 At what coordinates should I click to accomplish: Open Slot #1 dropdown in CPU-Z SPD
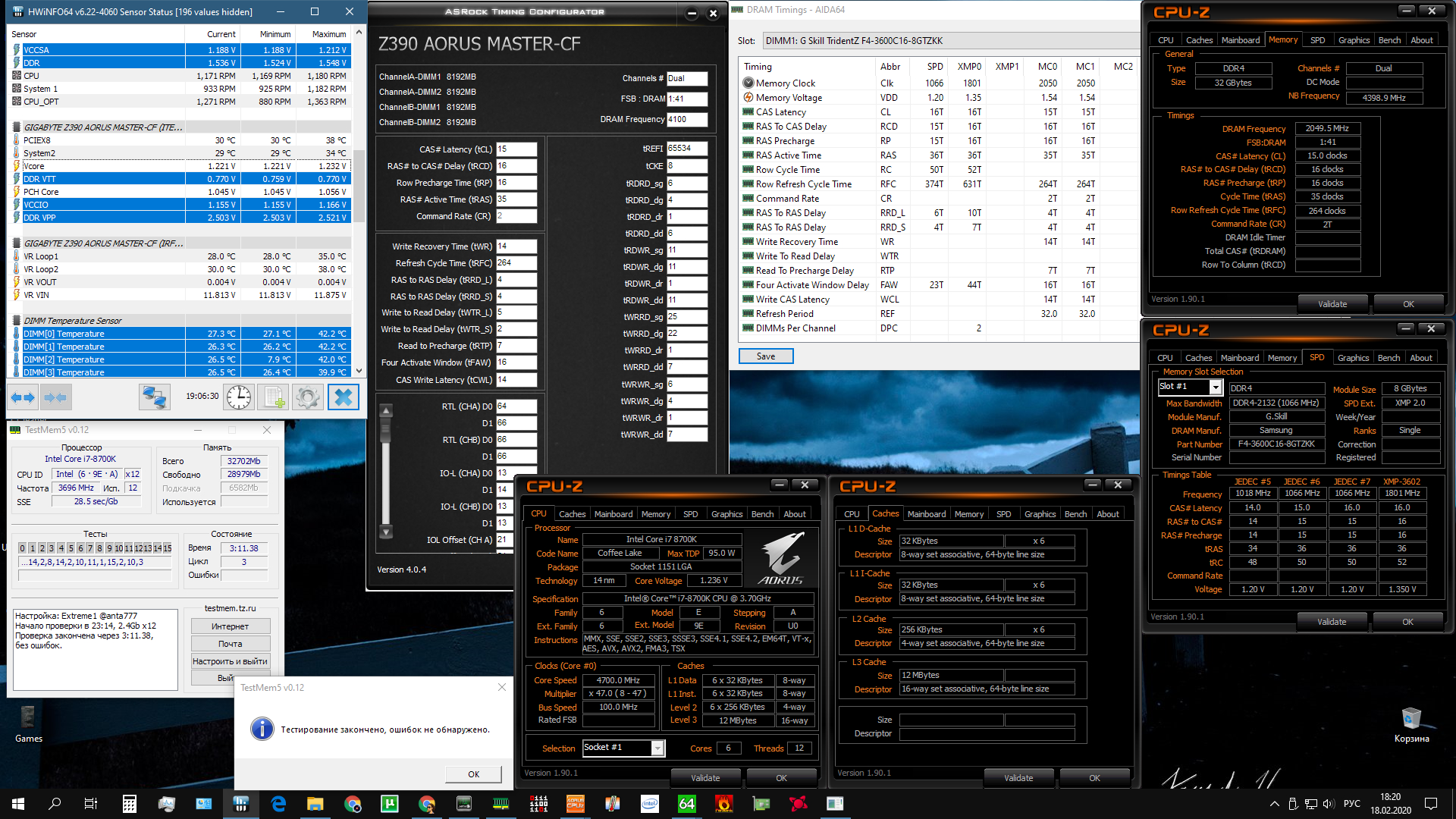1215,387
